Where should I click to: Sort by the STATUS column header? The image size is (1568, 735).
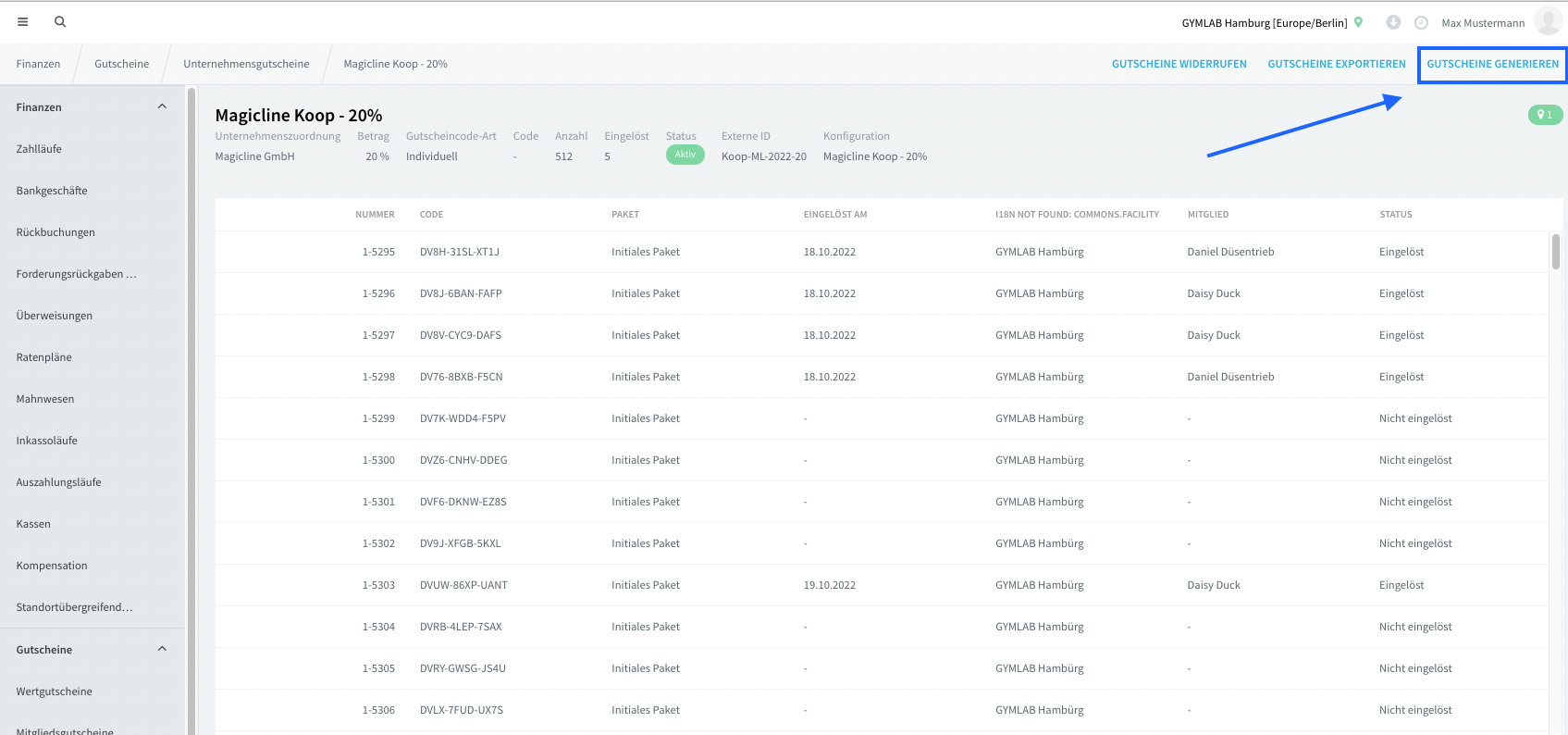tap(1396, 215)
